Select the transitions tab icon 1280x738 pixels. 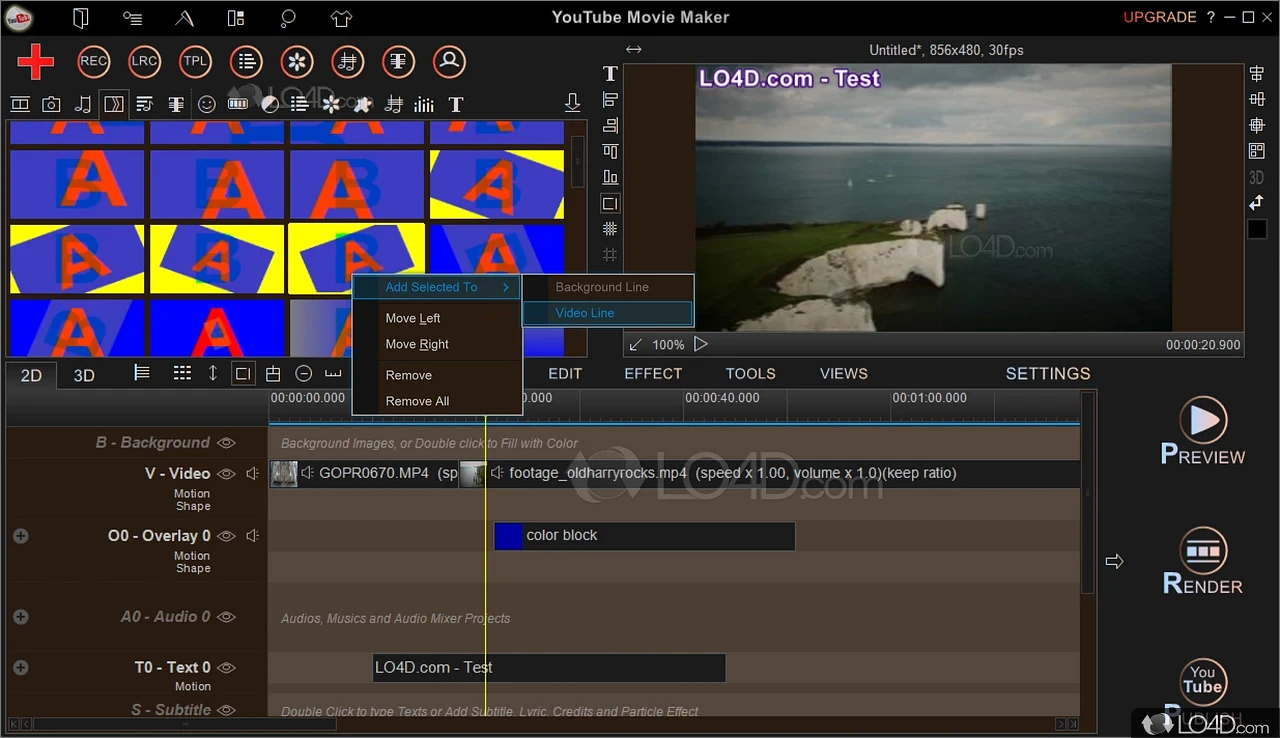[114, 104]
